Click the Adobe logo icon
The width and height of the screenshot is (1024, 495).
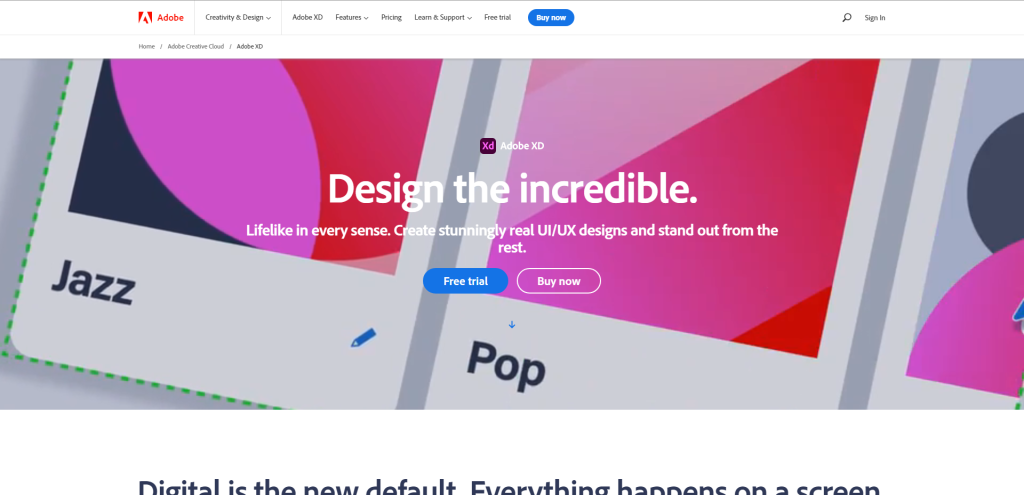145,18
